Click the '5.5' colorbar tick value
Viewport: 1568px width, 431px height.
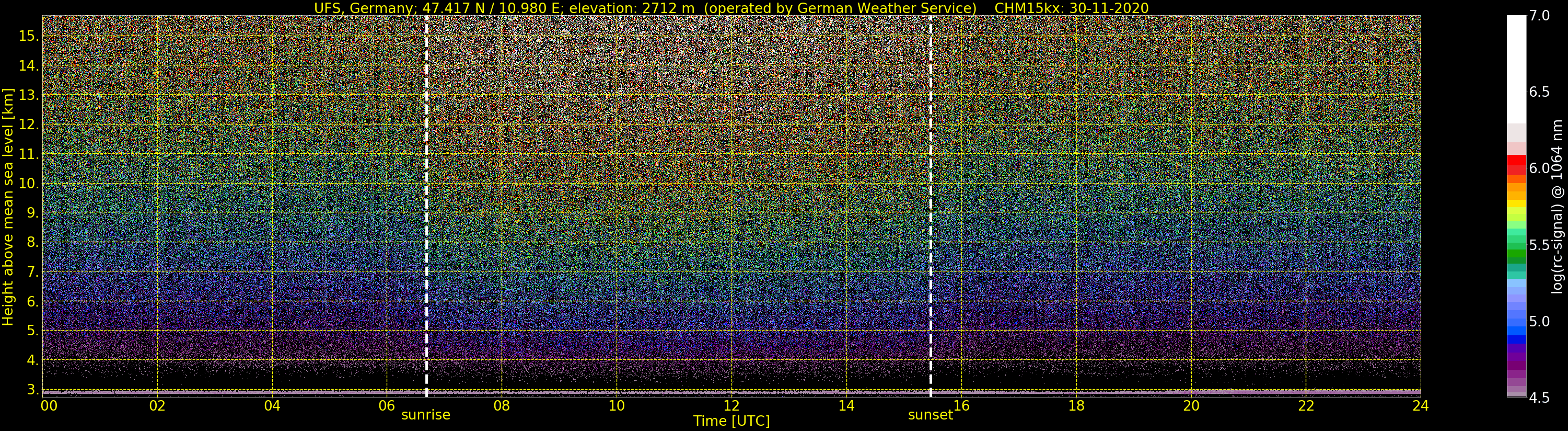1539,245
